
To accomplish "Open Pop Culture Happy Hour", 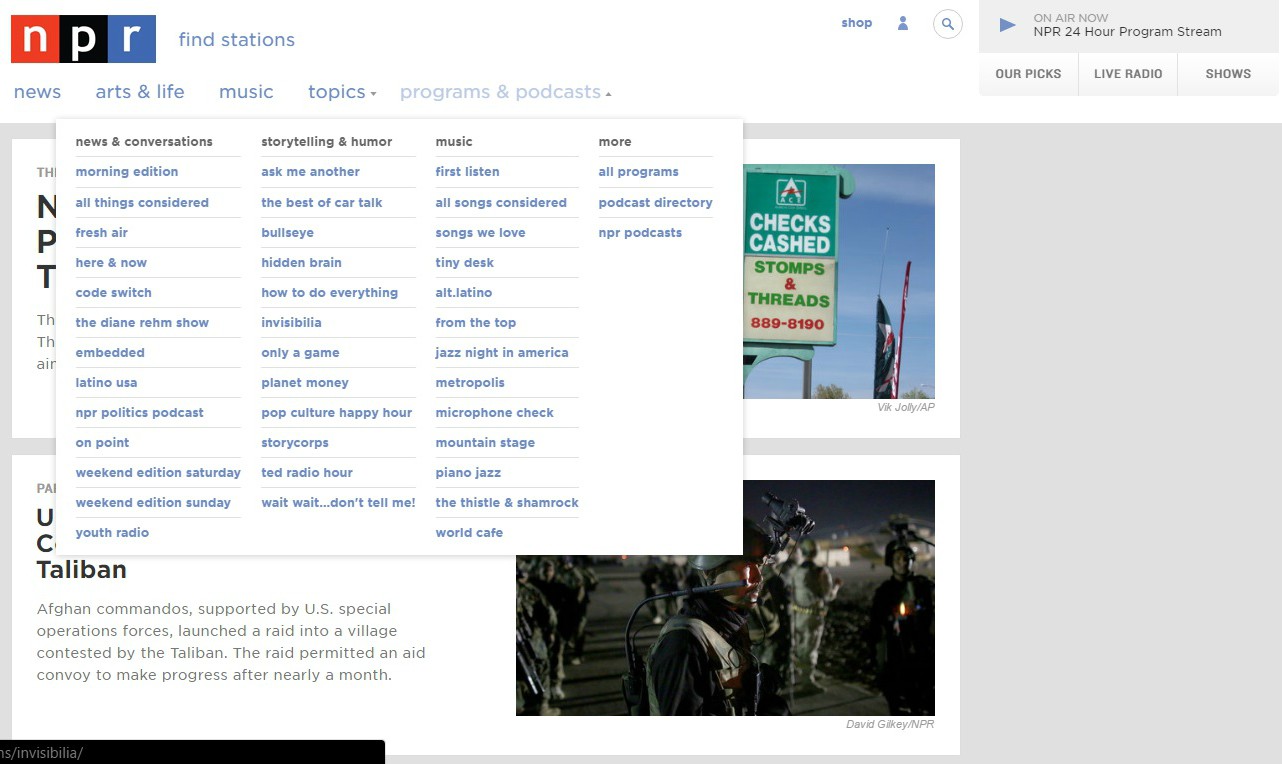I will (x=337, y=412).
